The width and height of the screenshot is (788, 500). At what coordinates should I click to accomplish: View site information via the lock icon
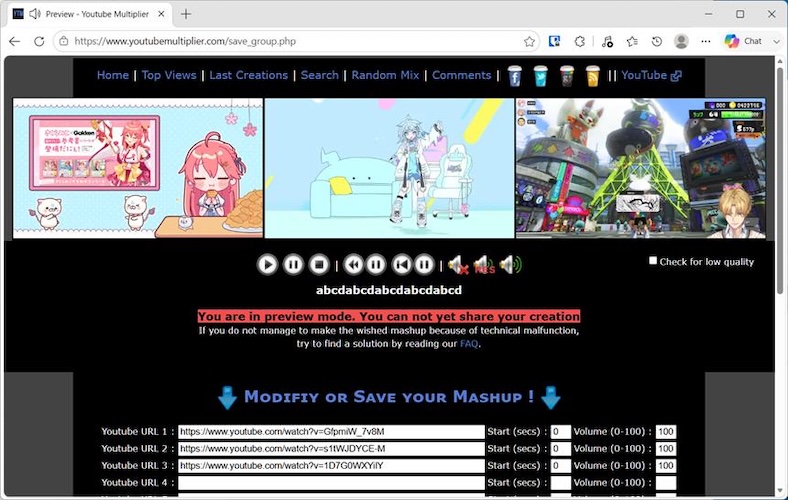(x=64, y=41)
